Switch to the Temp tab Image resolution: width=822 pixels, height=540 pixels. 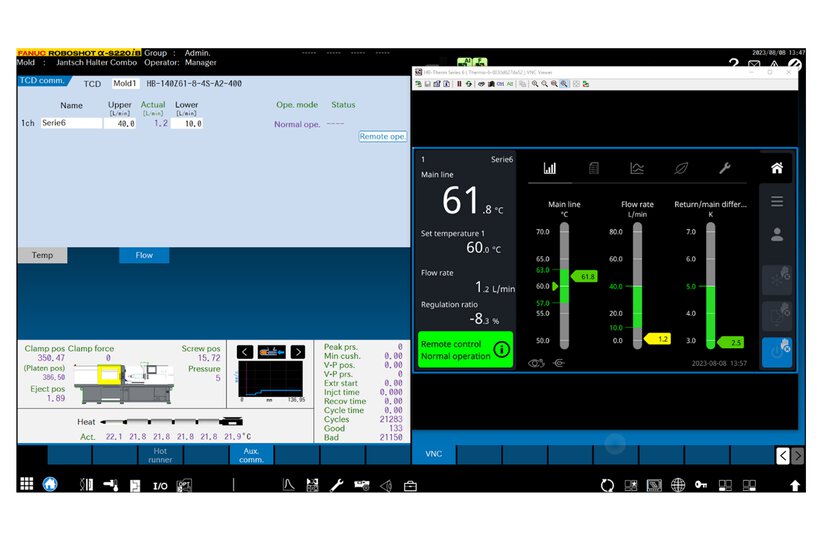42,255
